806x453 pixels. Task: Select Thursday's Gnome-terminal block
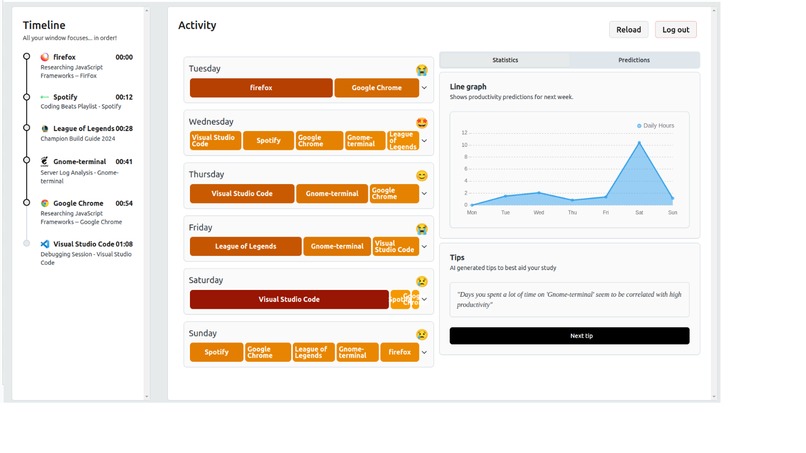tap(332, 194)
